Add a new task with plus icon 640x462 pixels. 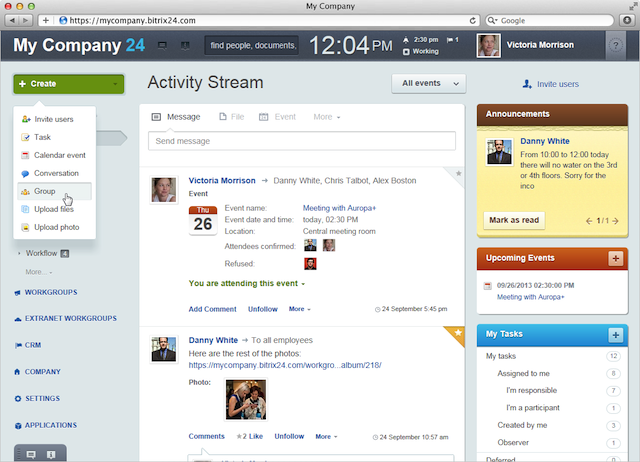coord(616,335)
